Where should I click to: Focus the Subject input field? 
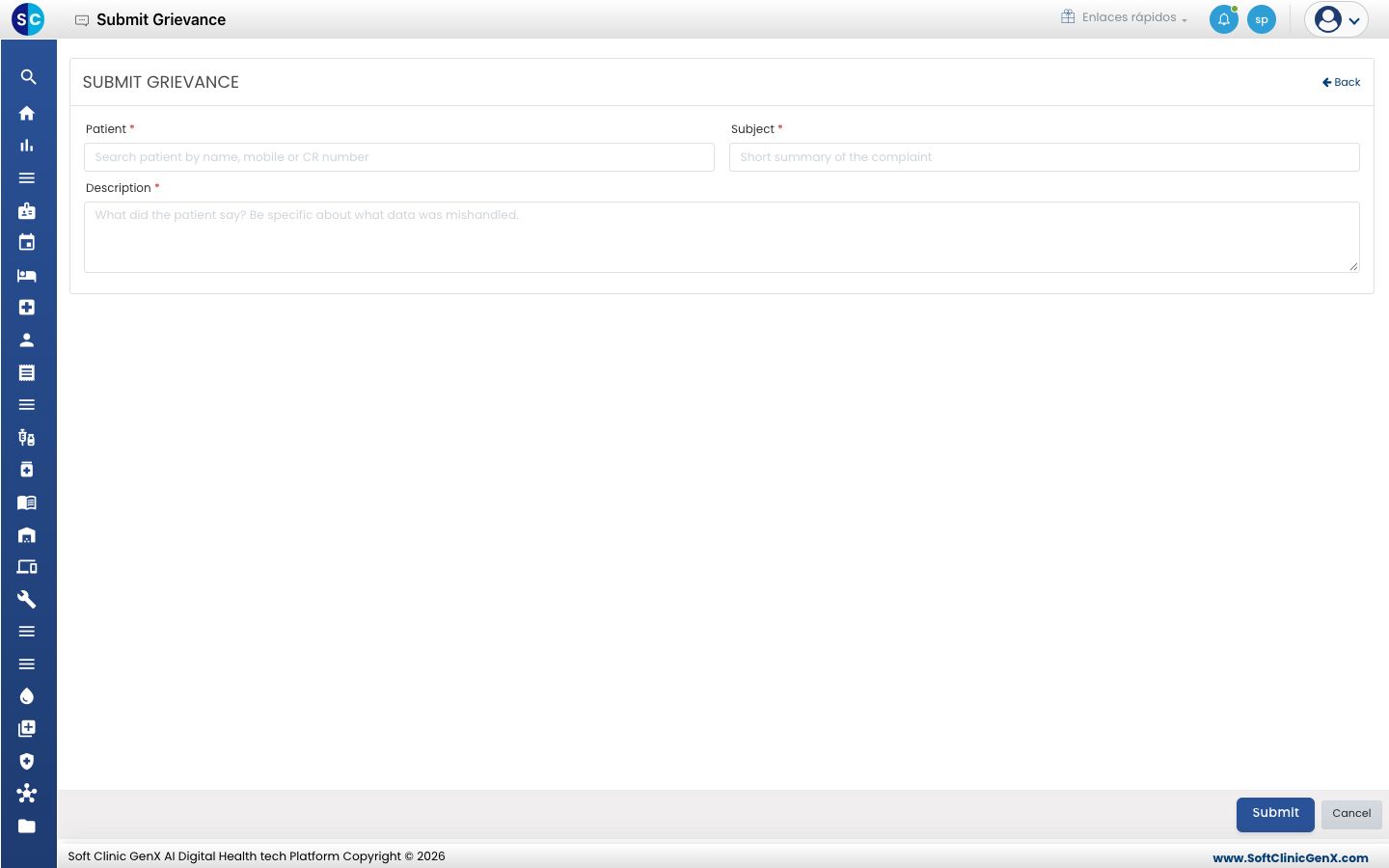(x=1045, y=157)
